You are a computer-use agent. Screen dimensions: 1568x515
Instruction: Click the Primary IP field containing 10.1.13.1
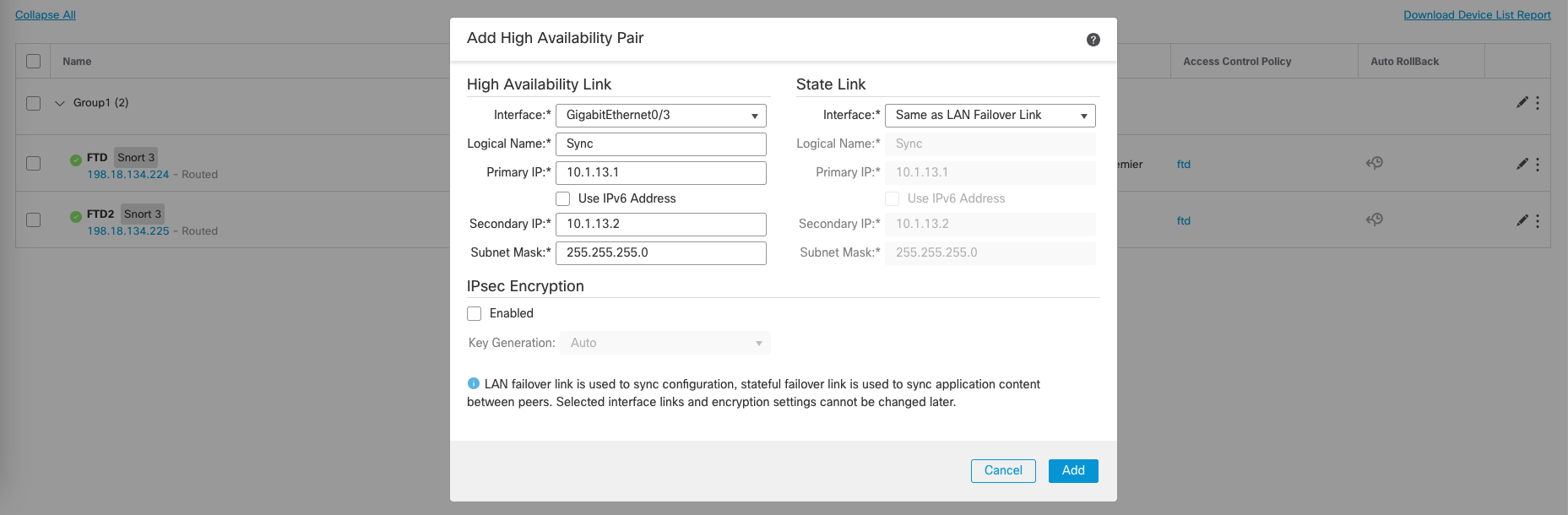point(660,173)
